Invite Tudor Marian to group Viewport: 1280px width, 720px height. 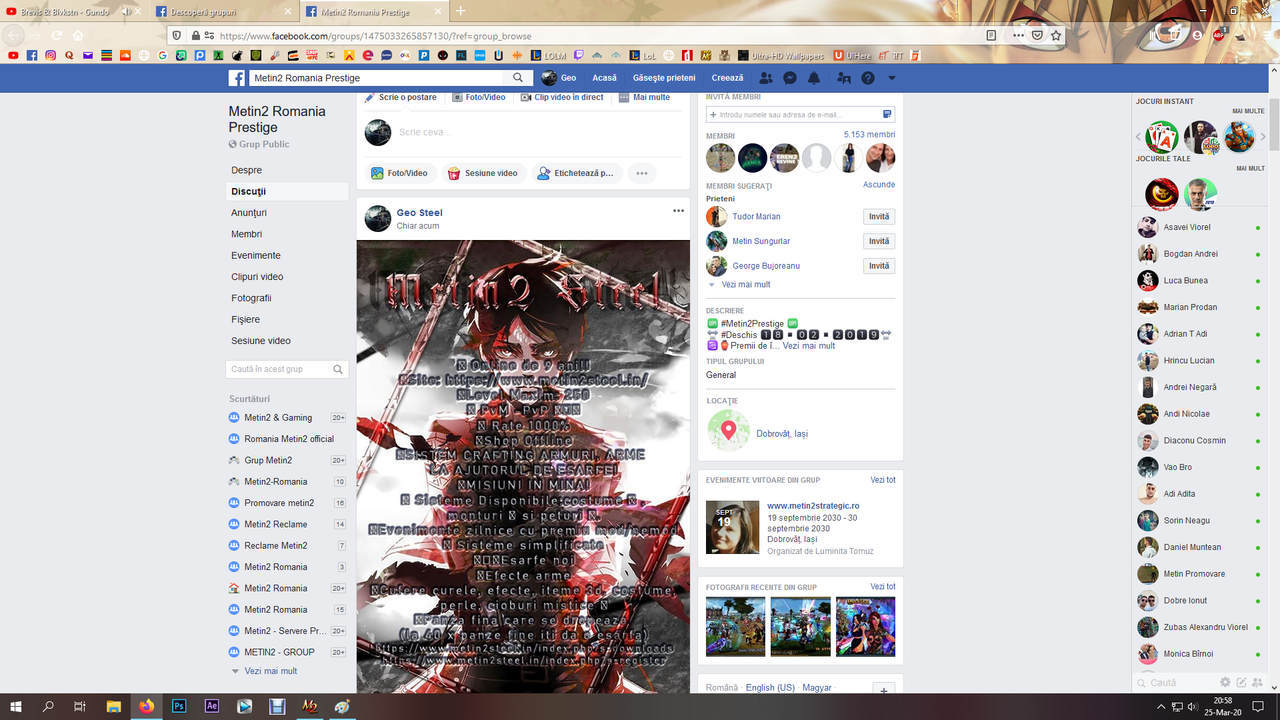[879, 217]
